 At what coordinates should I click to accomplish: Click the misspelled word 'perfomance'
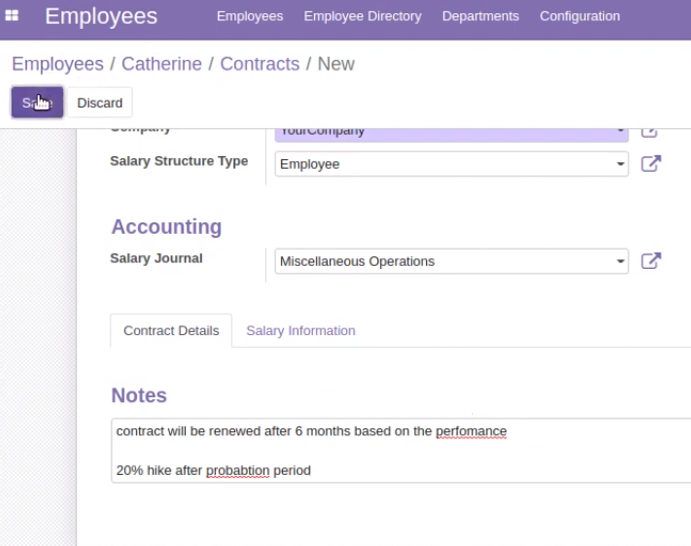tap(471, 431)
